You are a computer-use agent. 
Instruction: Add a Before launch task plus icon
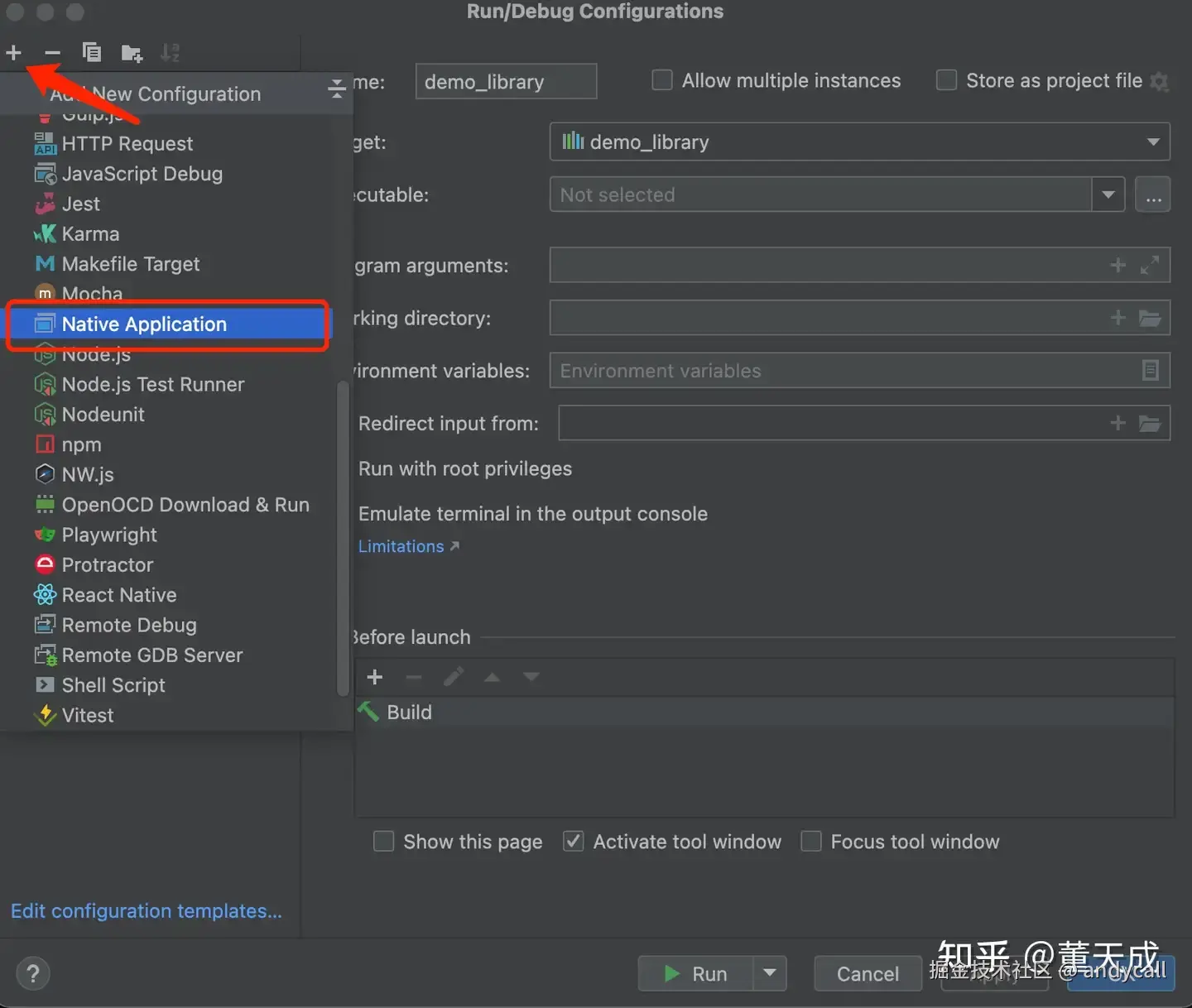pos(375,677)
